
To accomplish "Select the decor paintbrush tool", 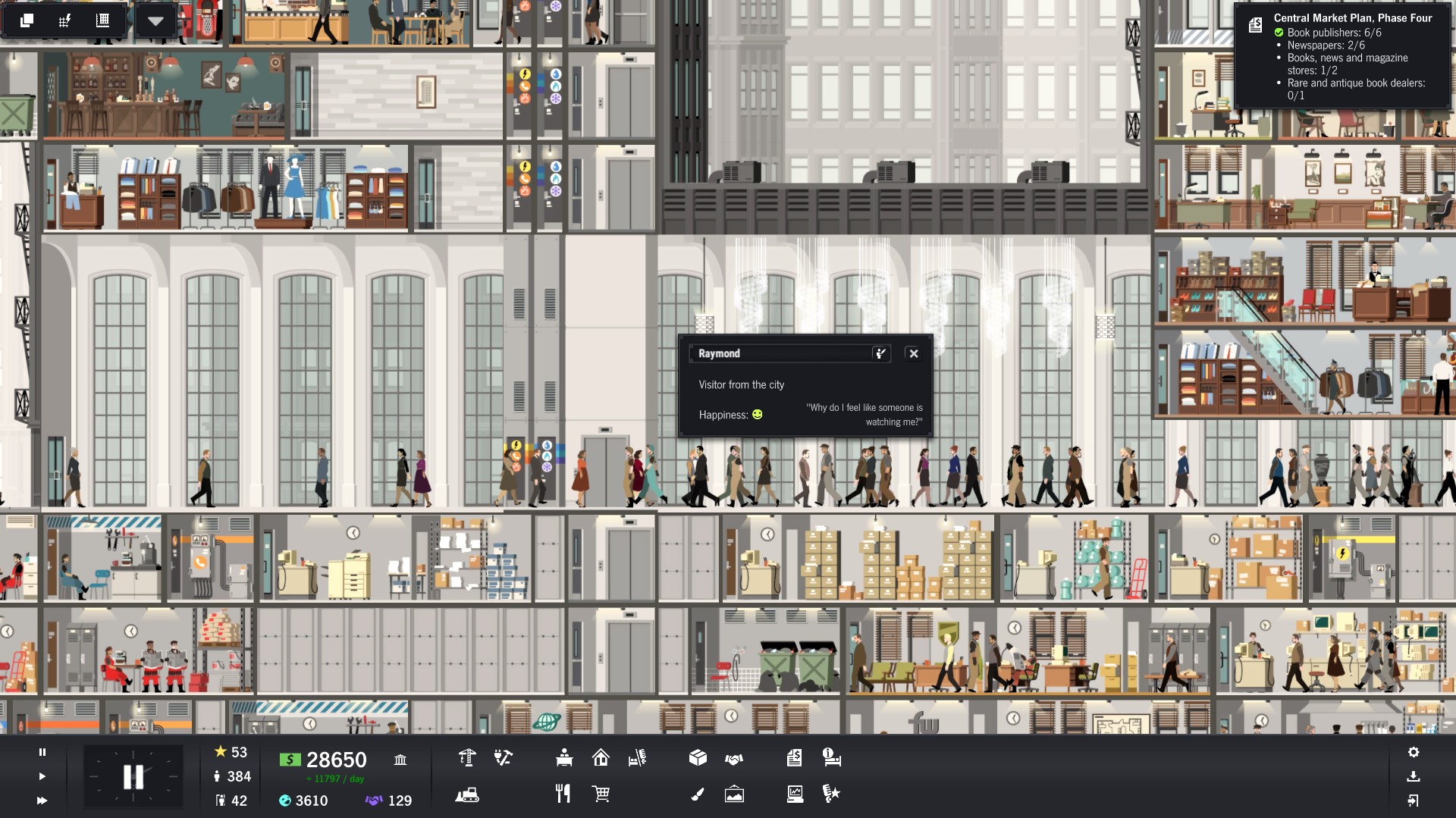I will point(697,794).
